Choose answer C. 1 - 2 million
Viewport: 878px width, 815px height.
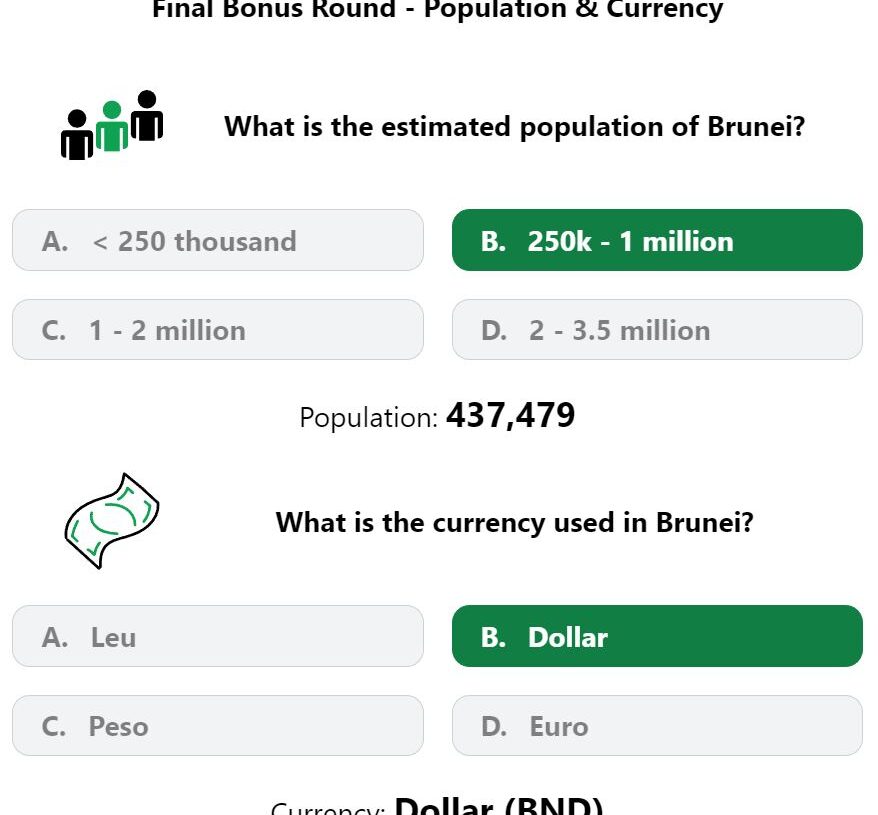pyautogui.click(x=218, y=330)
